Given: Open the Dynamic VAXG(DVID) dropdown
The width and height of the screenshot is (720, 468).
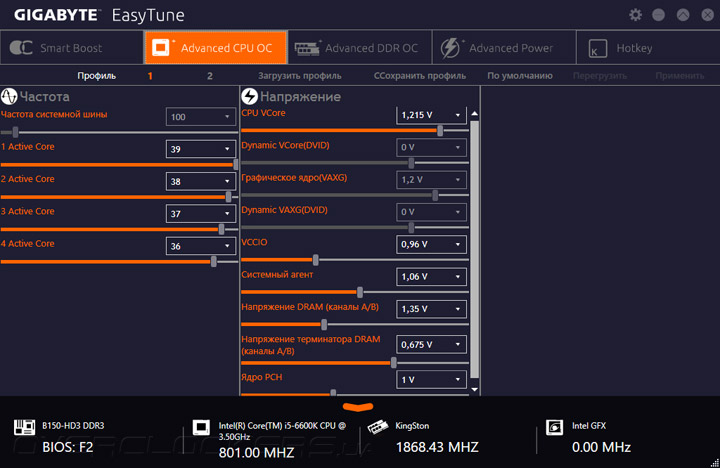Looking at the screenshot, I should (x=431, y=212).
